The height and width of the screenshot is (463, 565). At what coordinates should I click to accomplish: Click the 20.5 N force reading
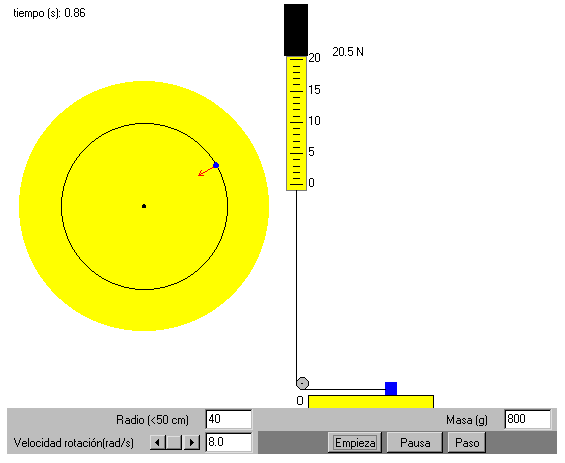tap(348, 52)
